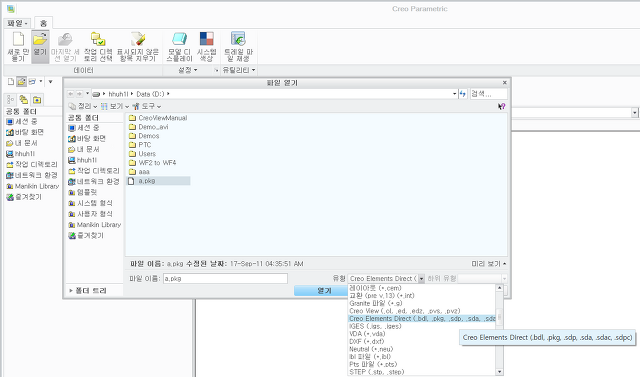
Task: Open the customize quick access toolbar arrow
Action: click(50, 82)
